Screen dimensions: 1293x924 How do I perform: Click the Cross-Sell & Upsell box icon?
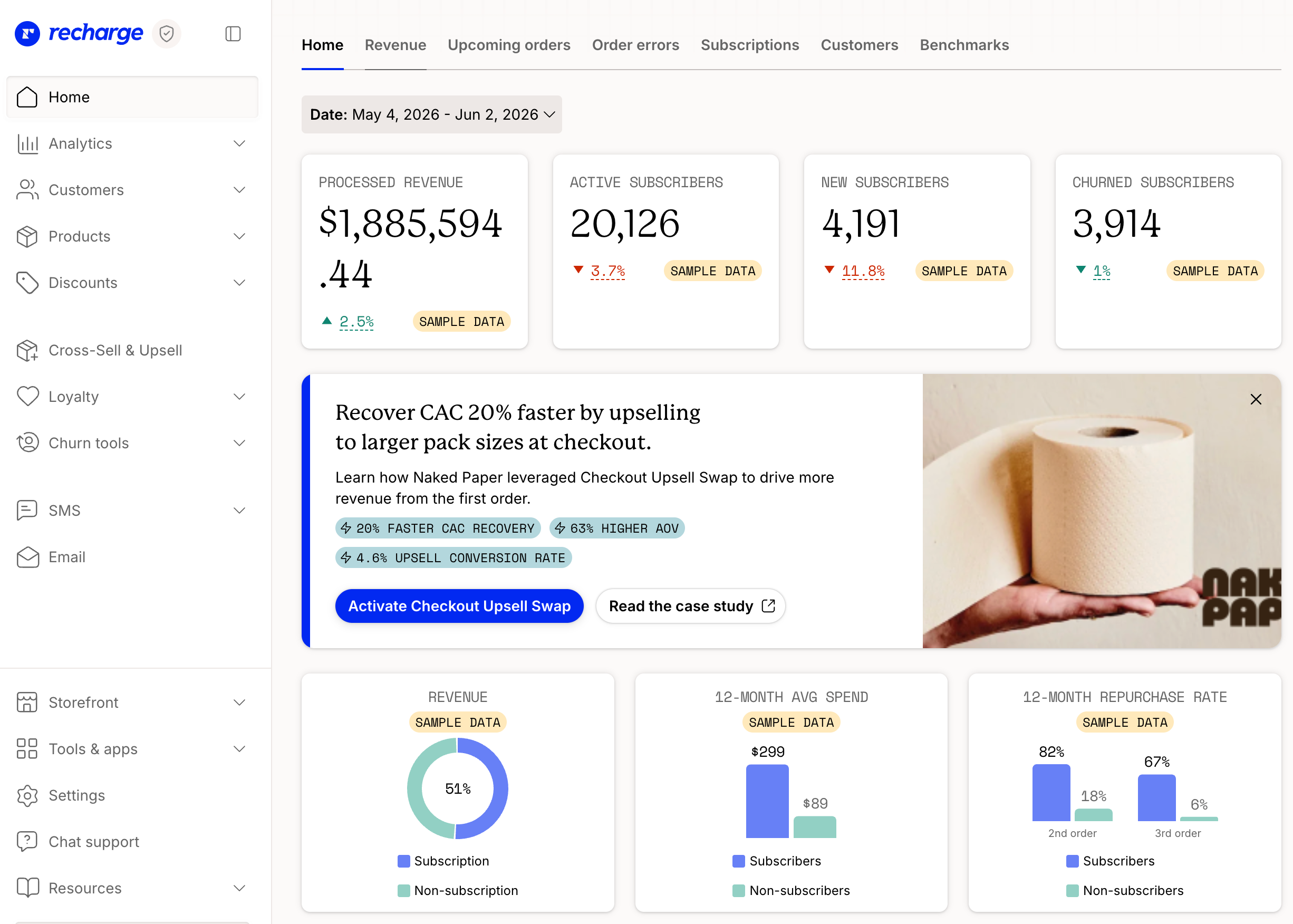(x=27, y=351)
